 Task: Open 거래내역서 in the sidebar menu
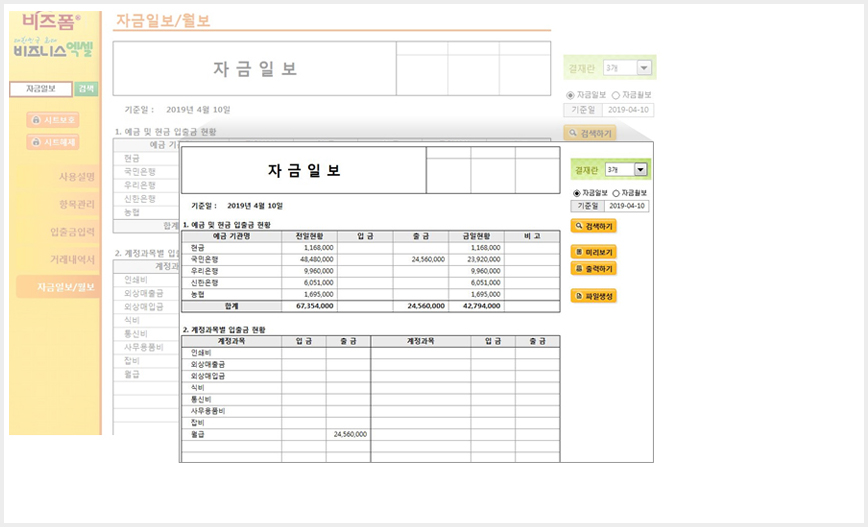pos(72,260)
